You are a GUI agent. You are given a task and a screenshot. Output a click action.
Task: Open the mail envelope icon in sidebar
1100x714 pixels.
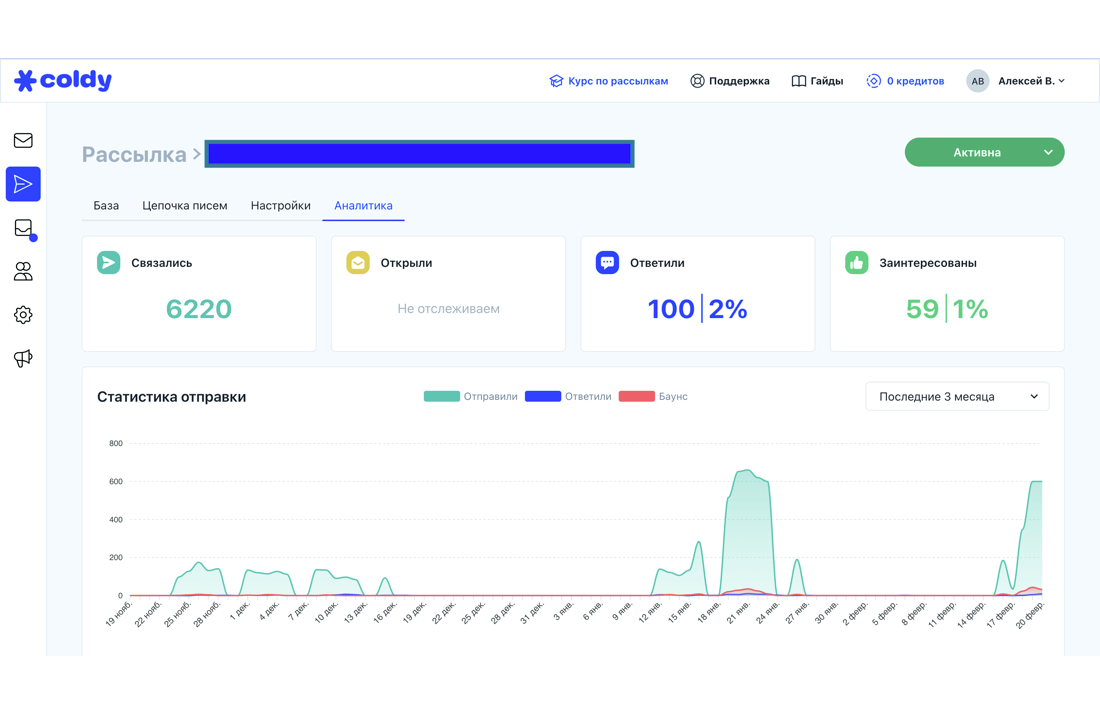pos(23,140)
